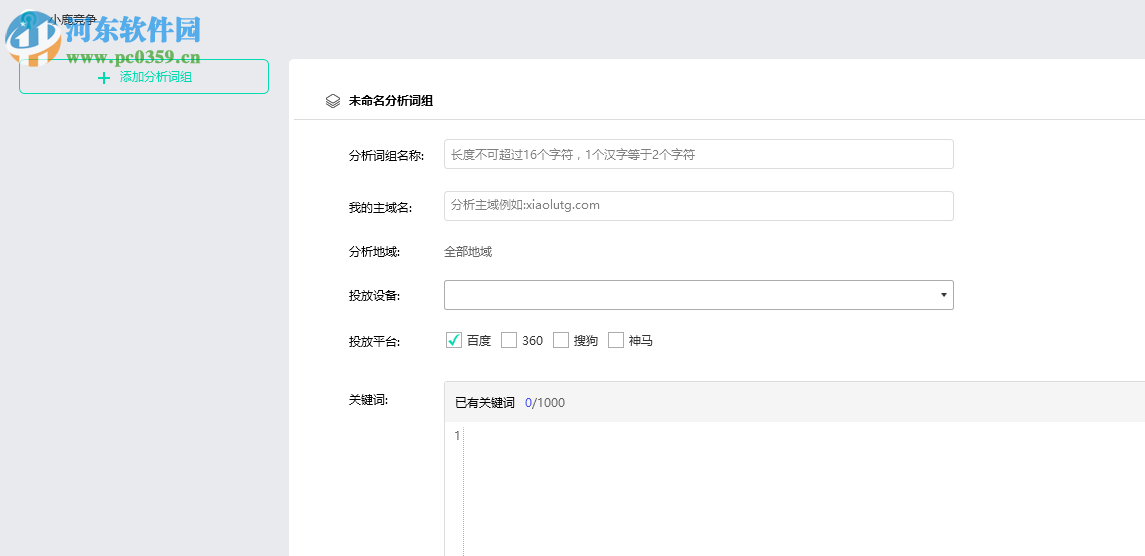
Task: Focus the 我的主域名 input field
Action: (699, 206)
